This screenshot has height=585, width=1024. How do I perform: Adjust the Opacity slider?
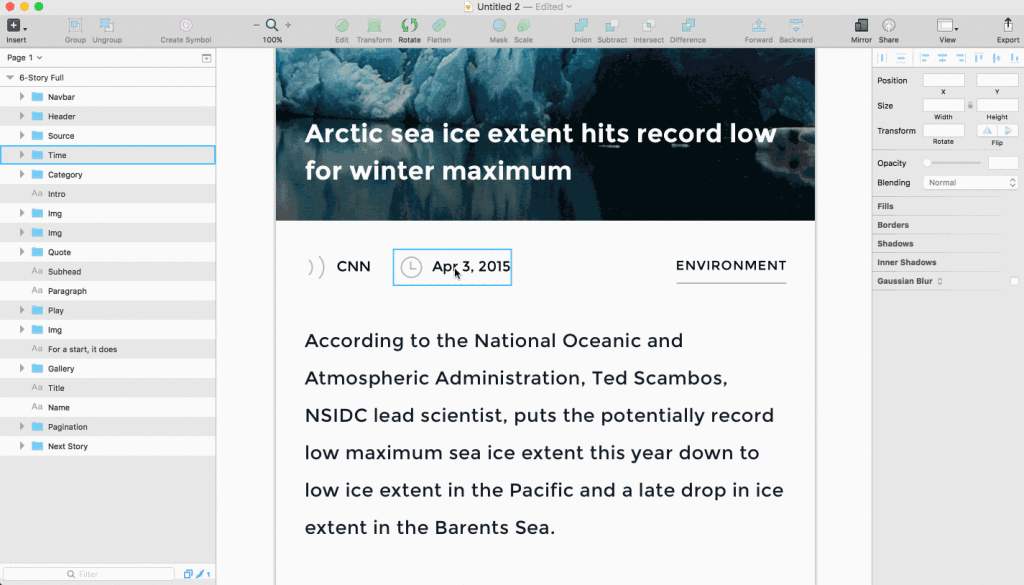pyautogui.click(x=953, y=163)
